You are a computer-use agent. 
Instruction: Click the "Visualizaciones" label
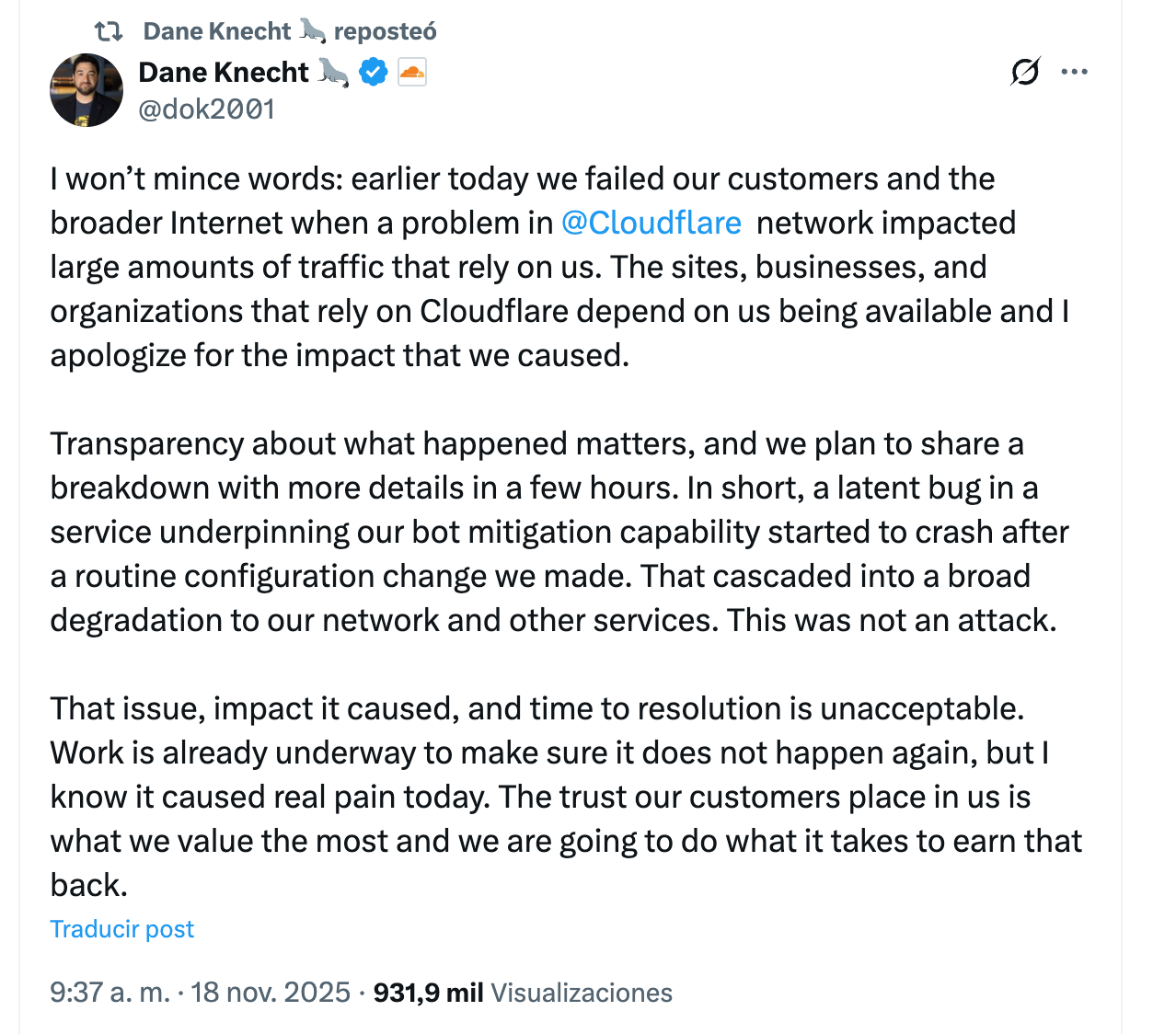pyautogui.click(x=582, y=993)
